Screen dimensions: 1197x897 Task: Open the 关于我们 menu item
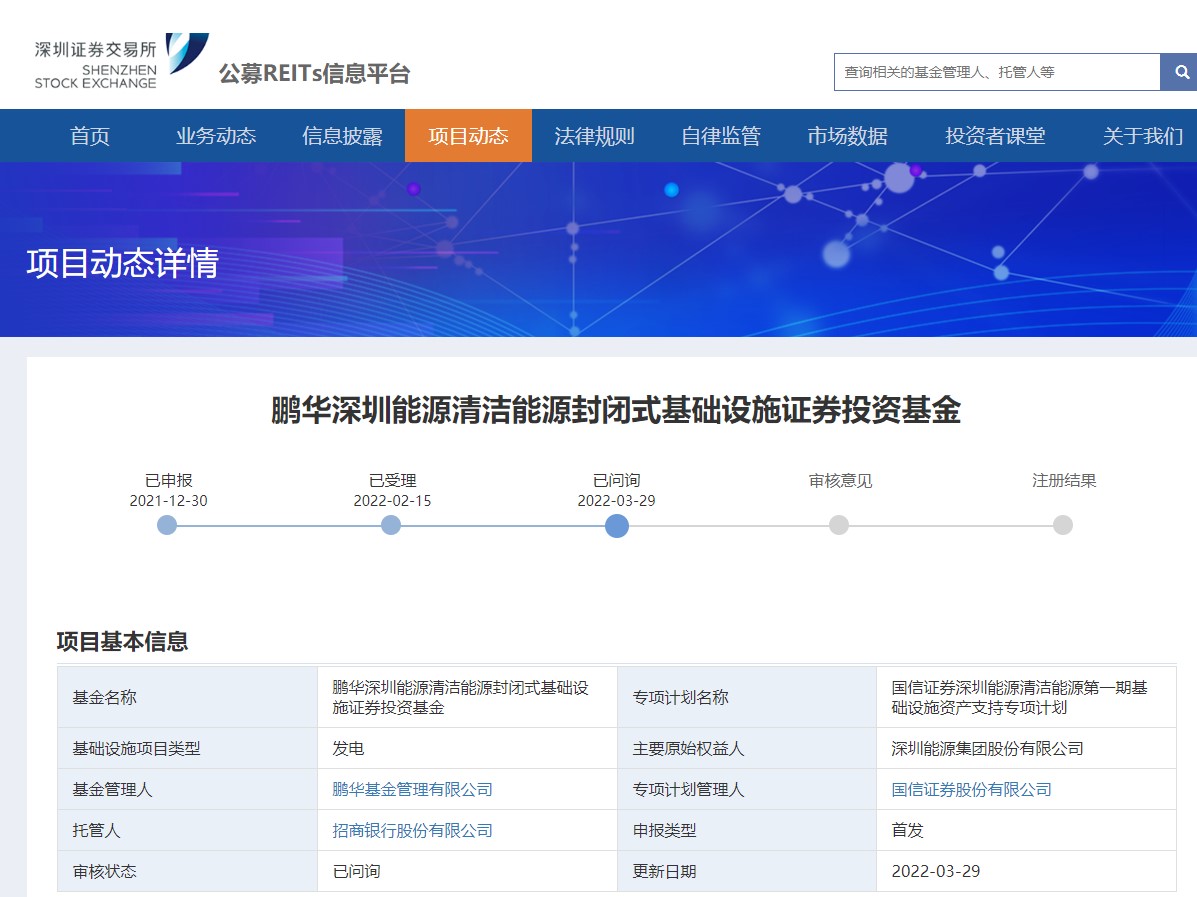(x=1143, y=136)
